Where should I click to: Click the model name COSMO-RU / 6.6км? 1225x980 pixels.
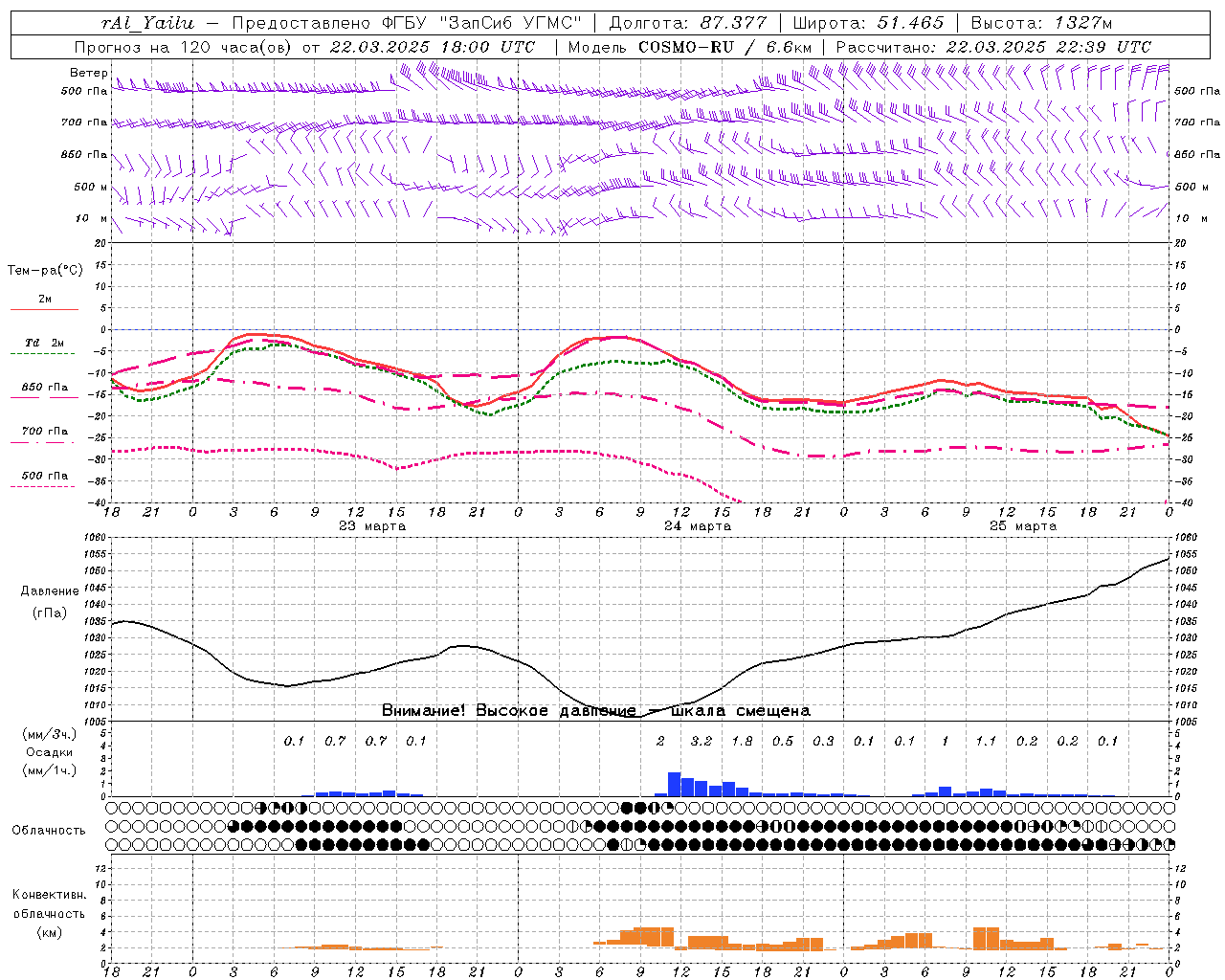[x=724, y=47]
